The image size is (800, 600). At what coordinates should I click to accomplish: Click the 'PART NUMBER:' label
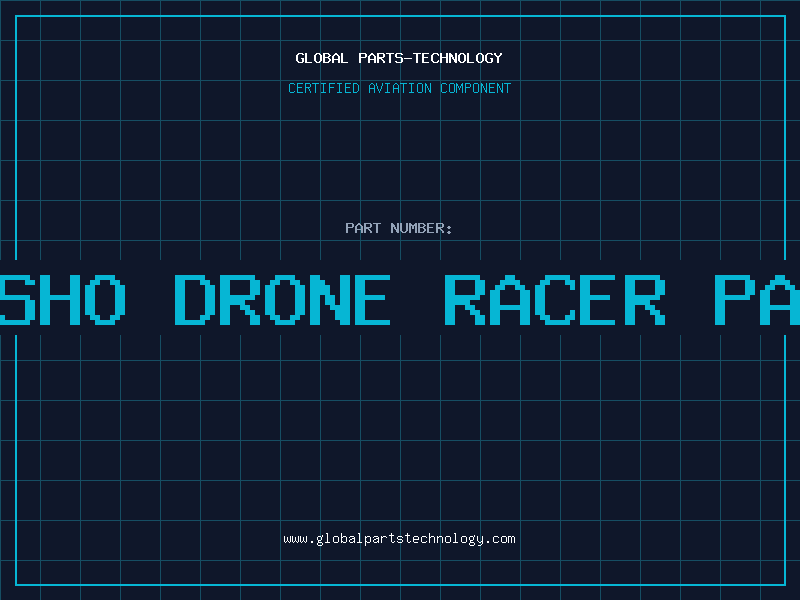click(x=399, y=228)
